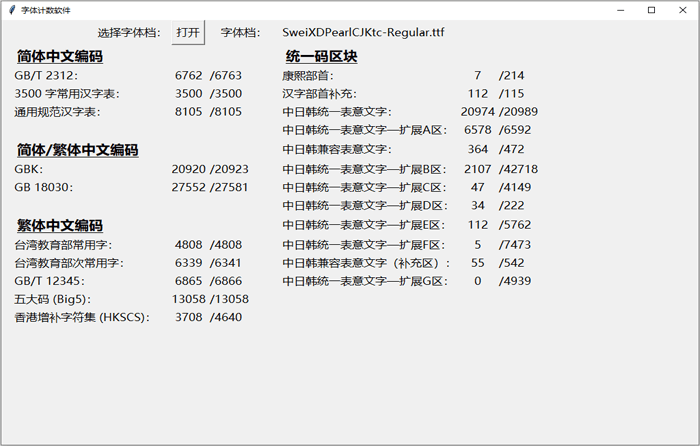Click the 简体/繁体中文编码 heading
The width and height of the screenshot is (700, 446).
(78, 150)
